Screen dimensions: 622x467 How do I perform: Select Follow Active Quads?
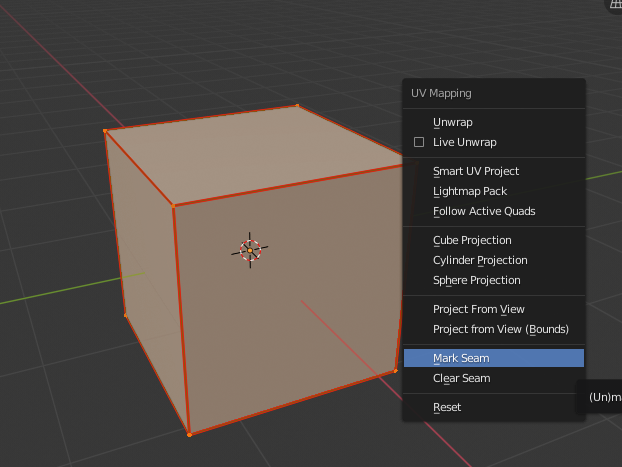[493, 211]
